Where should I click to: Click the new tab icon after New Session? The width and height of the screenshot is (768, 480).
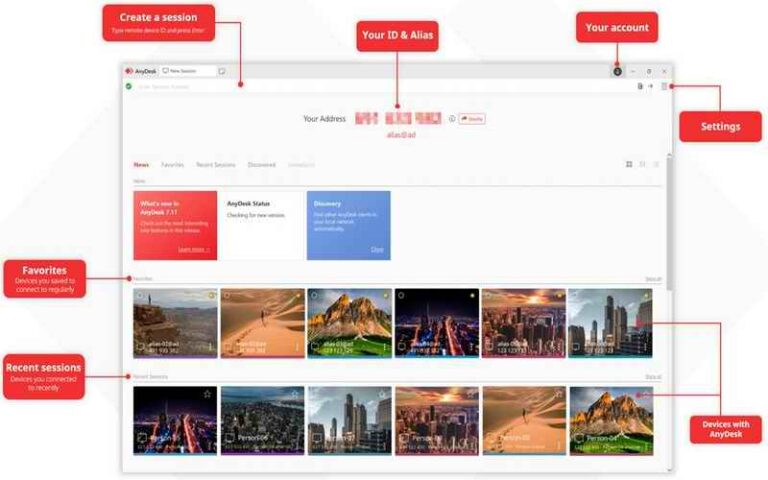coord(222,71)
